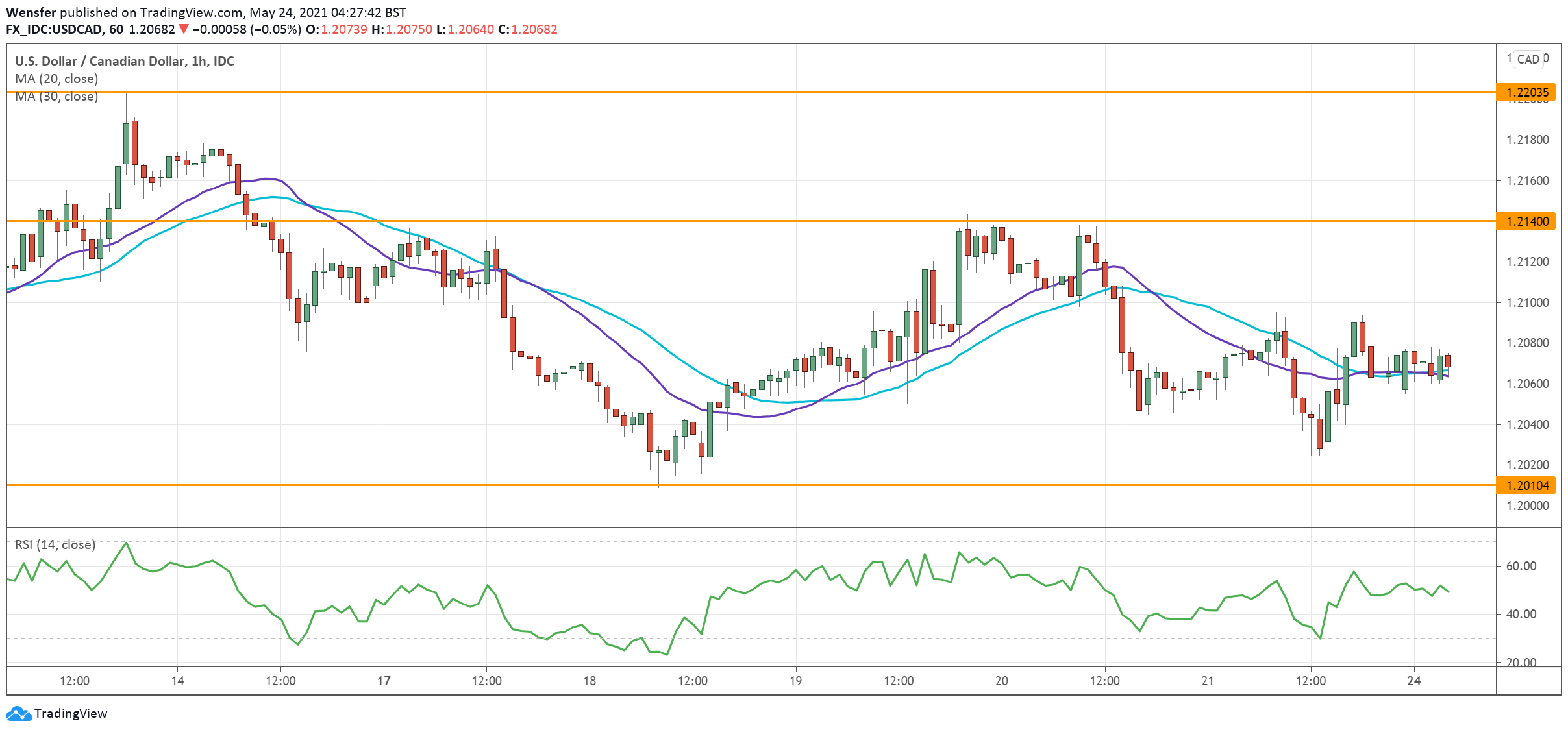Select date label 19 on time axis
This screenshot has height=732, width=1568.
pyautogui.click(x=795, y=681)
